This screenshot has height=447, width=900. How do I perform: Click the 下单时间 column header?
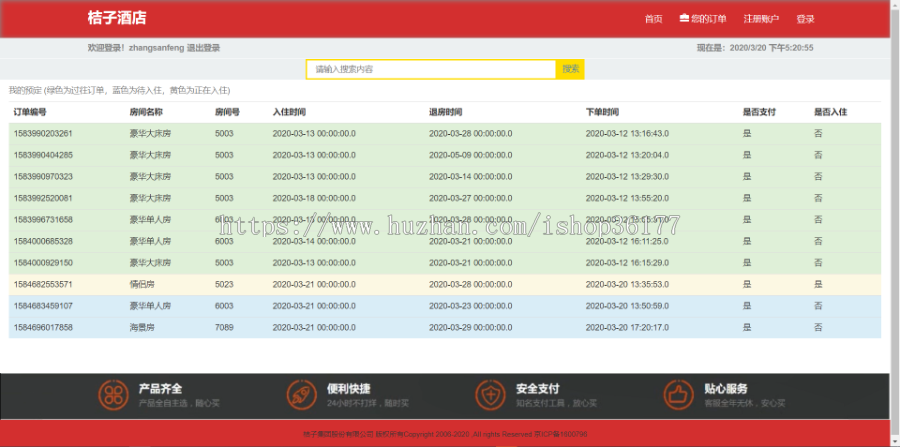click(602, 112)
